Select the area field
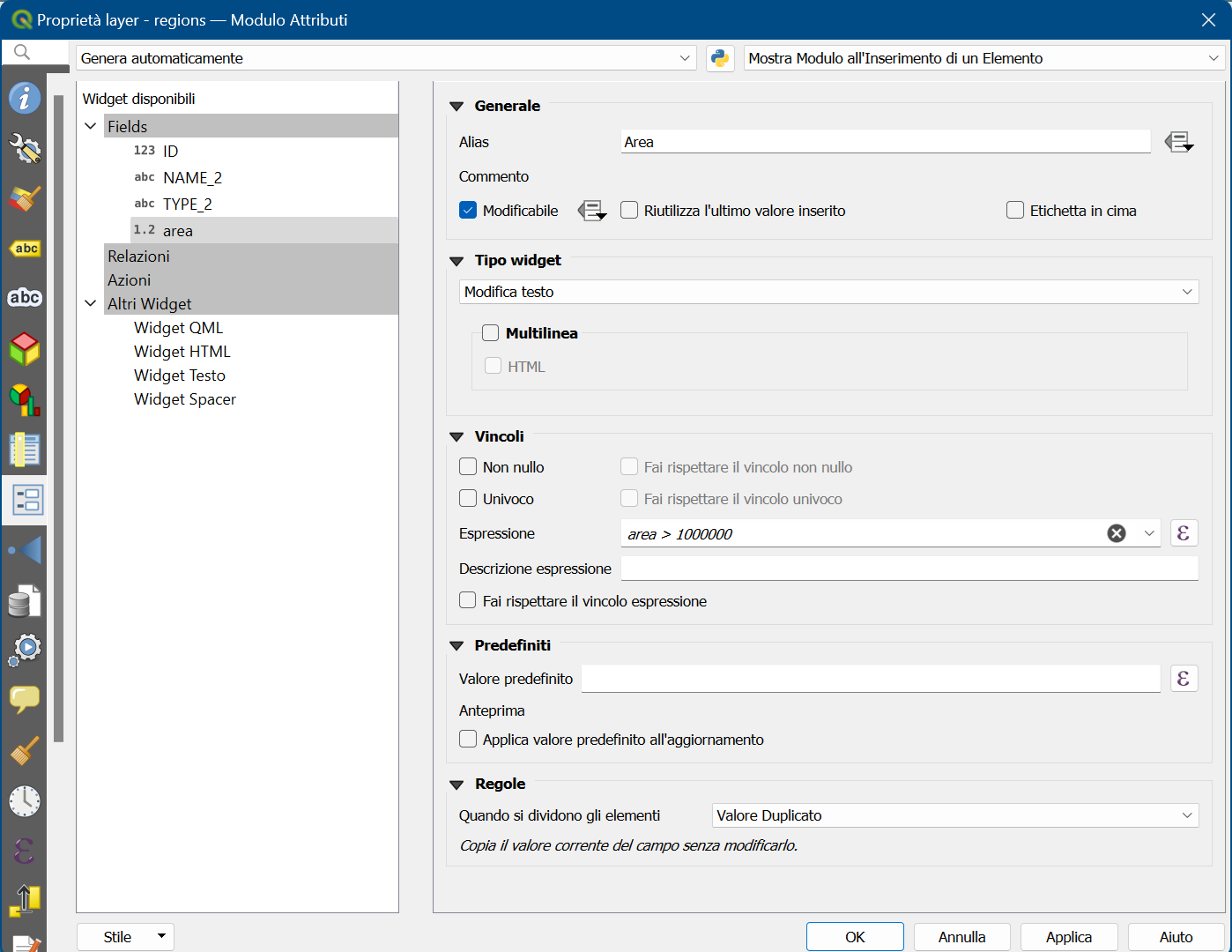Viewport: 1232px width, 952px height. pyautogui.click(x=264, y=230)
